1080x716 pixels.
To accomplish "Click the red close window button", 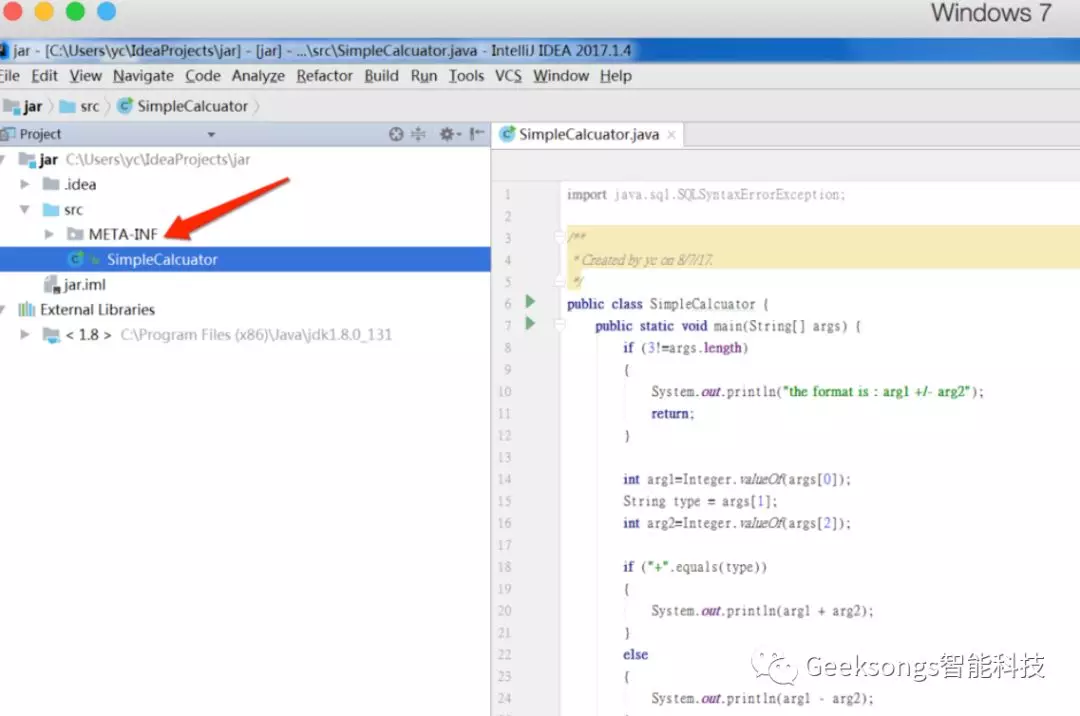I will pos(13,11).
